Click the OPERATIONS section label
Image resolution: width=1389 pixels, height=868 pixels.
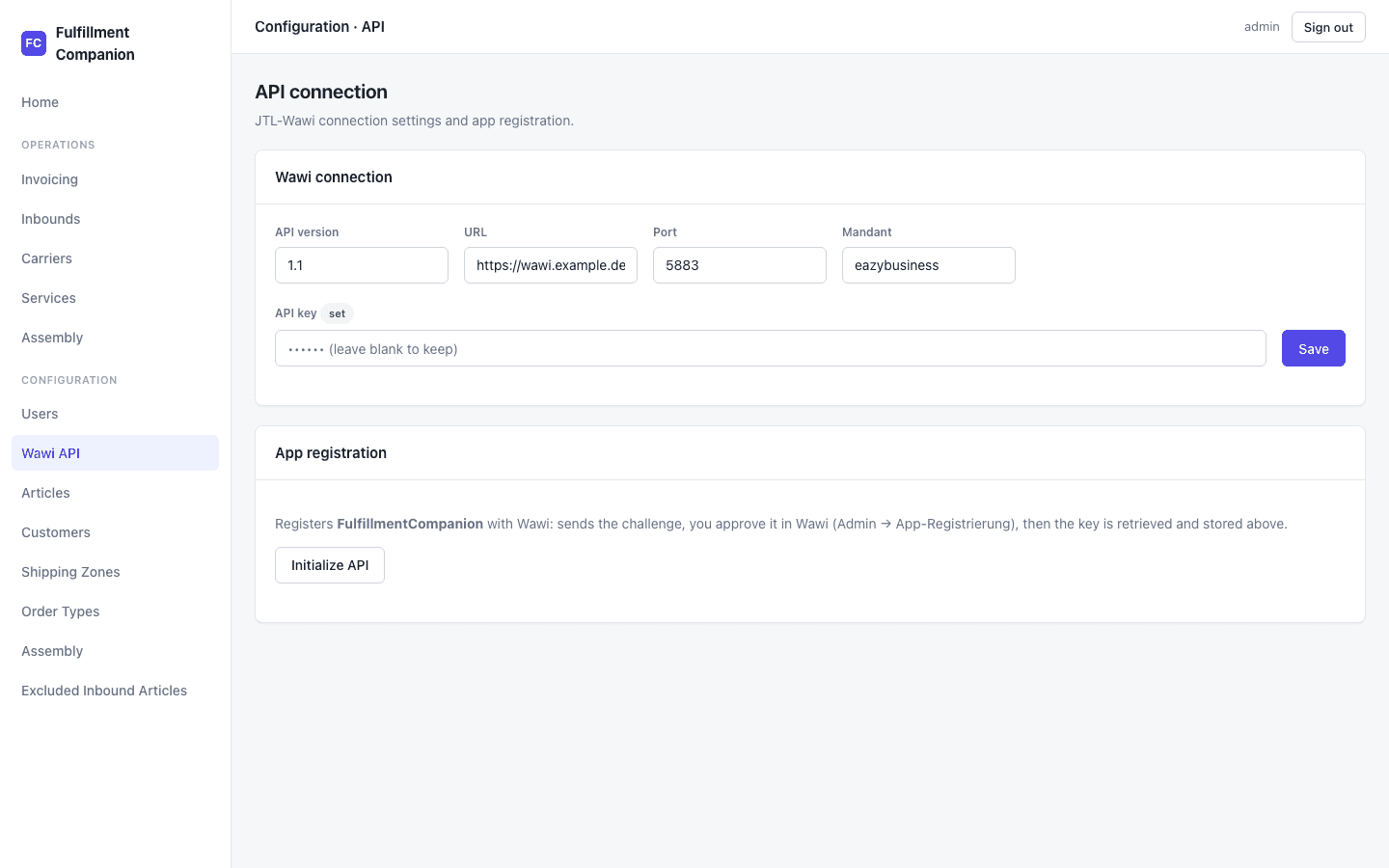click(x=58, y=145)
